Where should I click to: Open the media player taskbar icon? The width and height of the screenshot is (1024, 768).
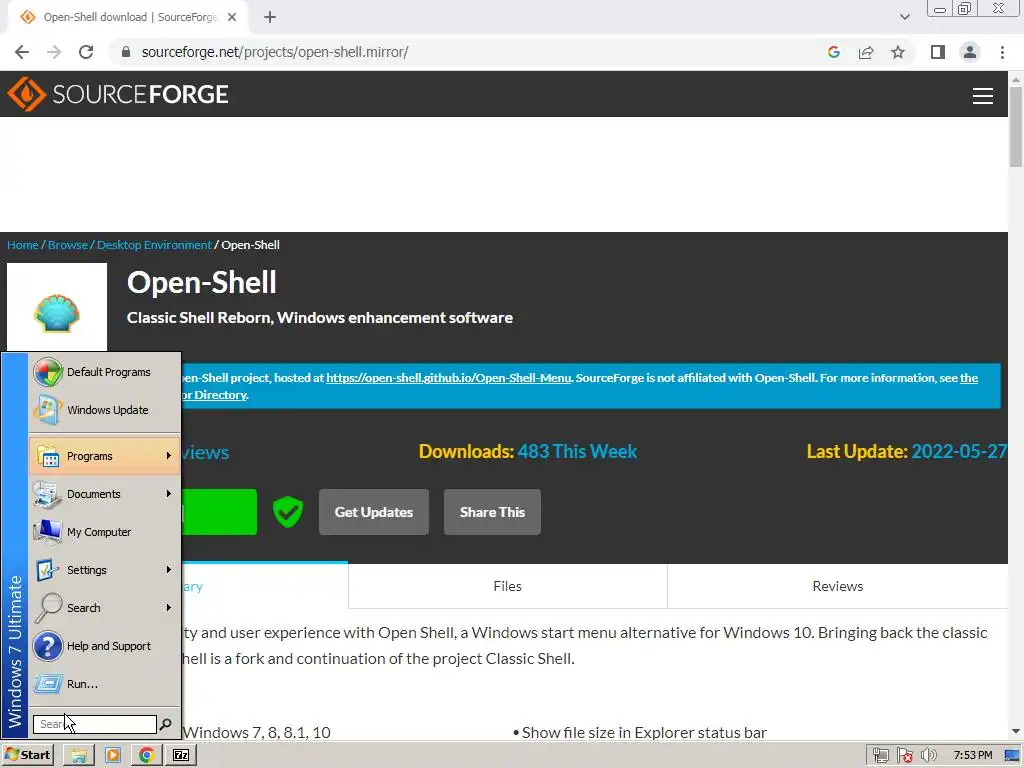tap(113, 756)
